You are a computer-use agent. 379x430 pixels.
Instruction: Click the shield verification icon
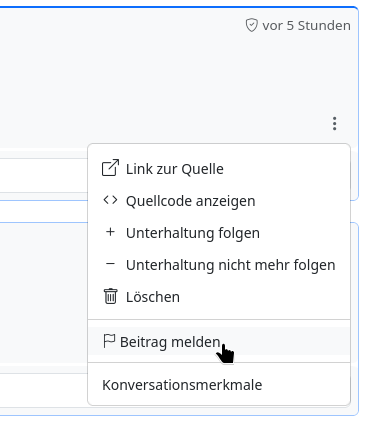[251, 25]
